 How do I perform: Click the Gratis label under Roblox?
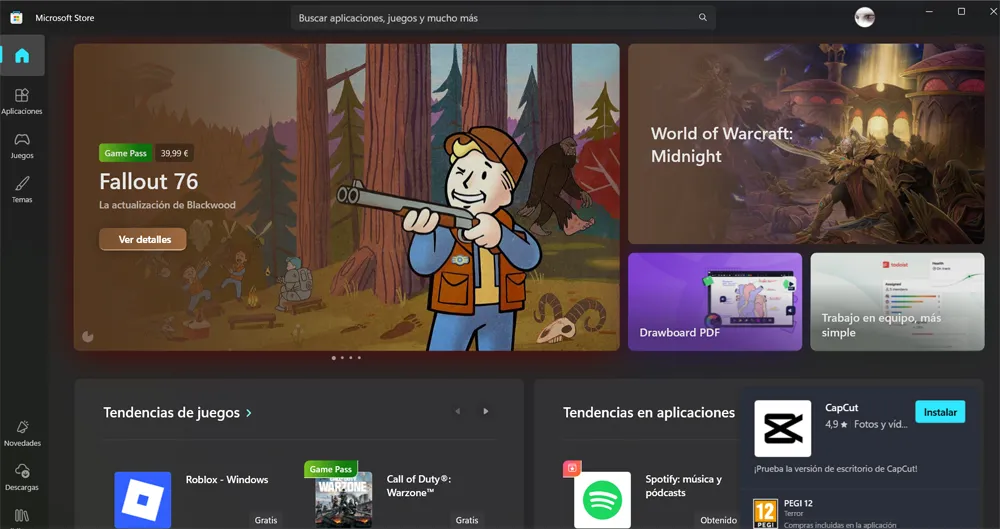[x=266, y=520]
